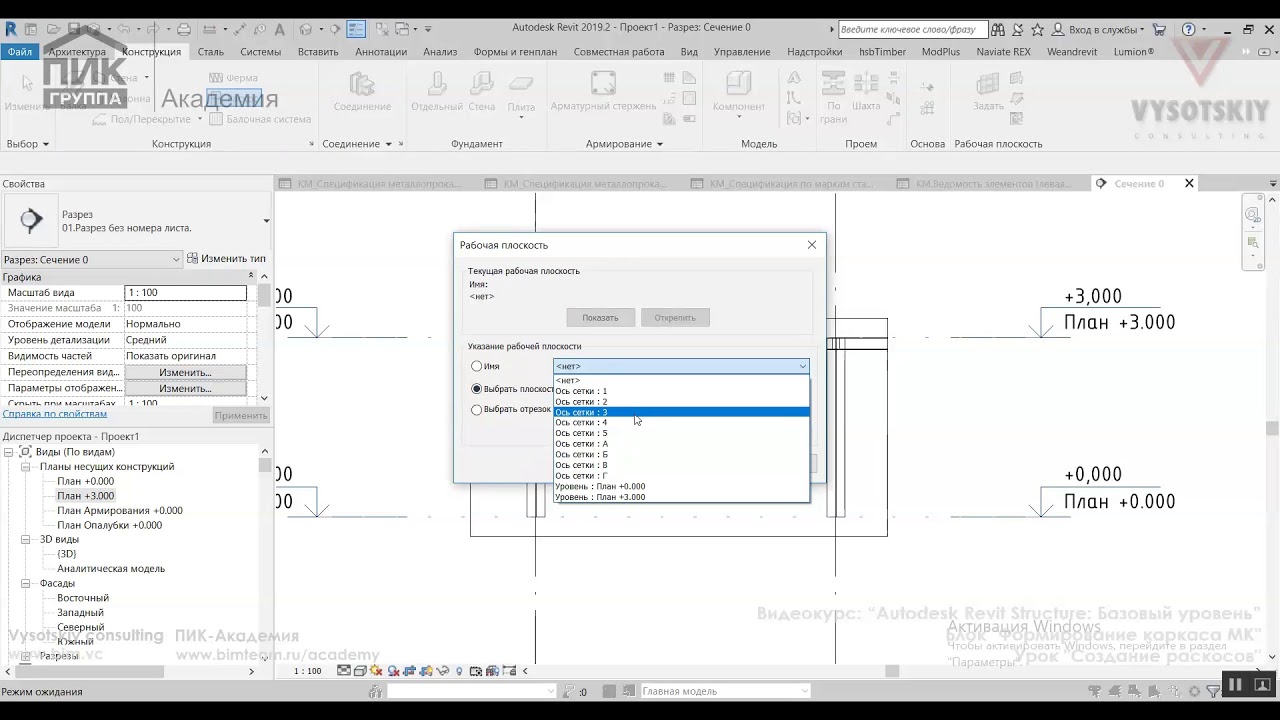Select the Выбрать плоскость radio button
The width and height of the screenshot is (1280, 720).
click(477, 388)
